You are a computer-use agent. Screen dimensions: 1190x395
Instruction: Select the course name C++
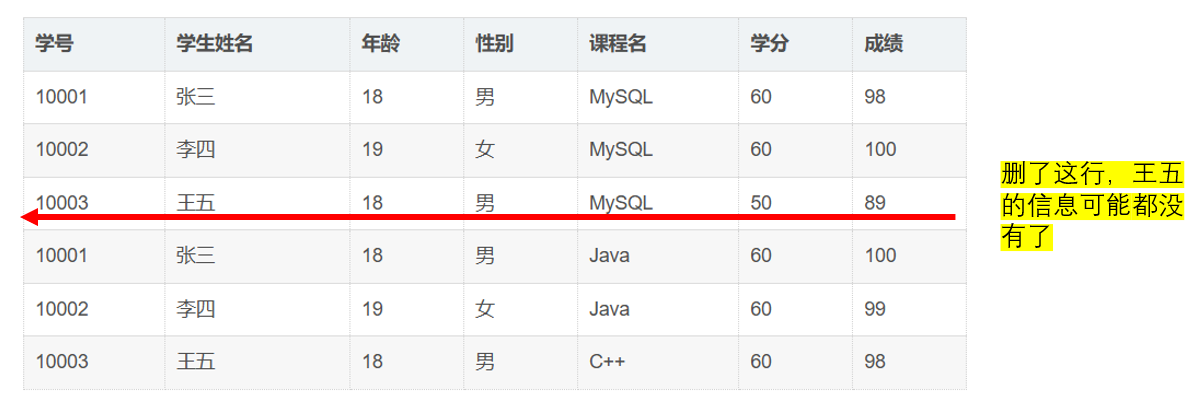(x=607, y=361)
